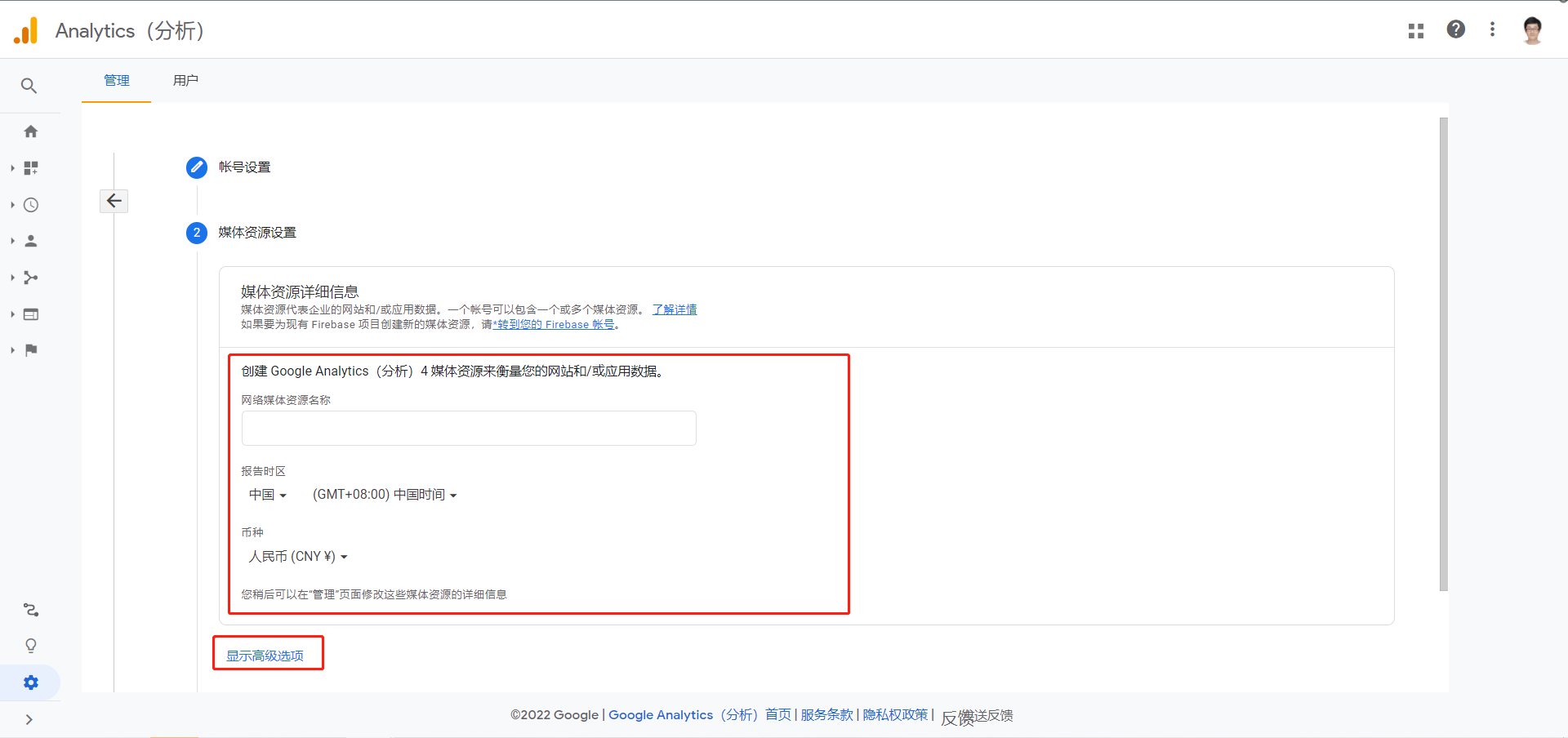Viewport: 1568px width, 738px height.
Task: Click the 帐号设置 step label
Action: (x=244, y=167)
